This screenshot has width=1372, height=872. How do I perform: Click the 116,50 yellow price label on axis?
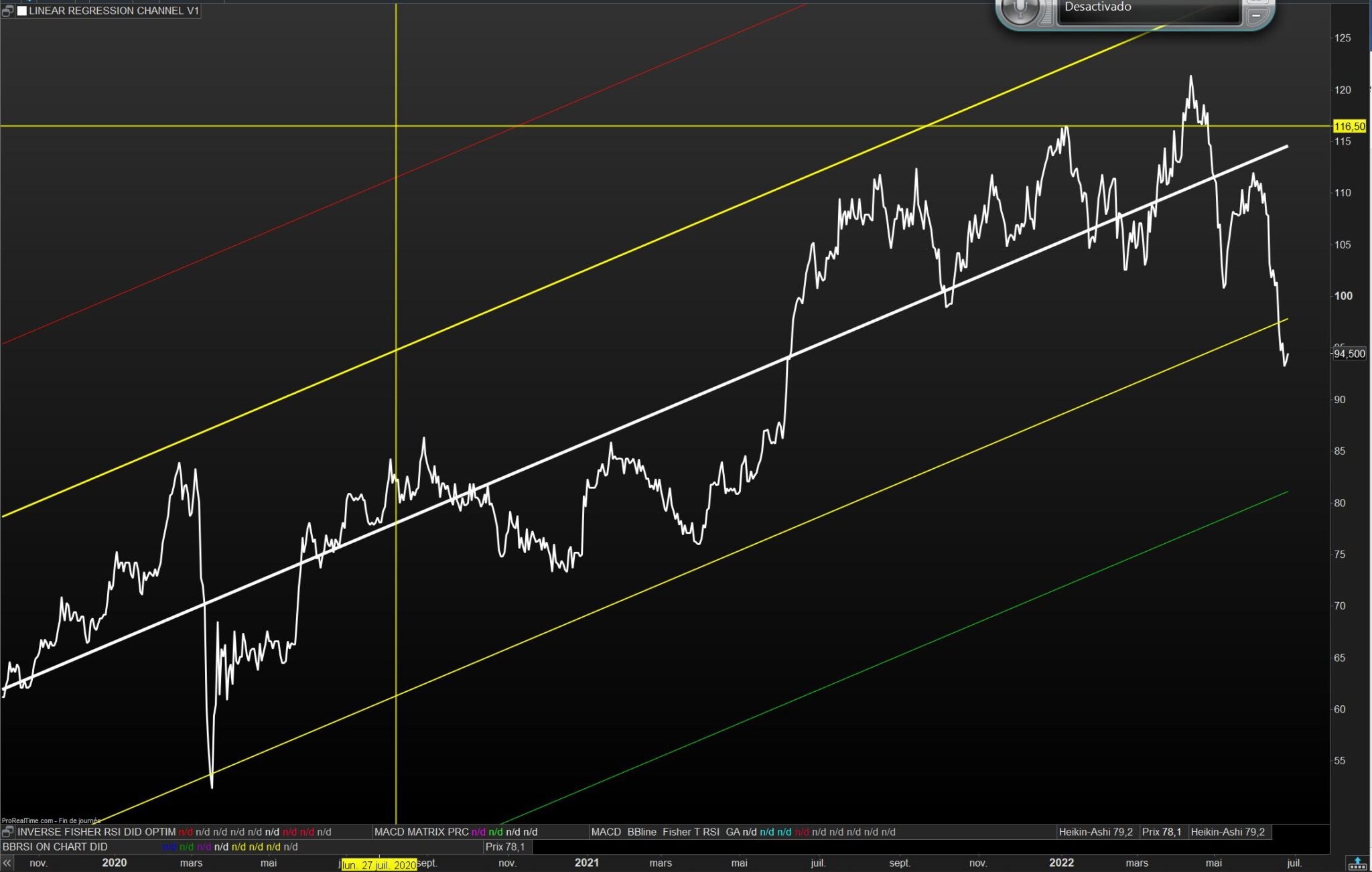(1349, 127)
